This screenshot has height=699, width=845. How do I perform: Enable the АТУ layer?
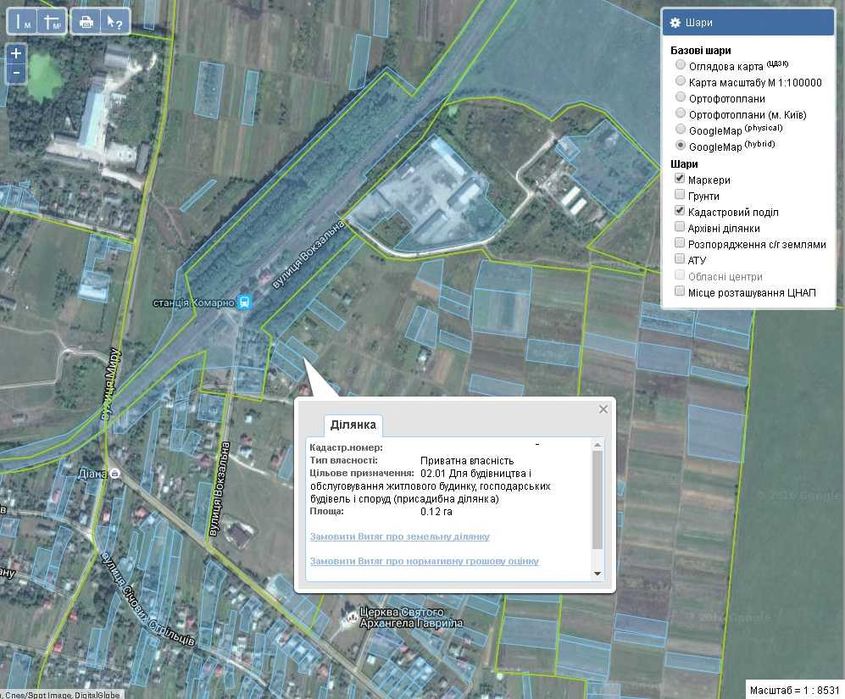click(x=680, y=259)
